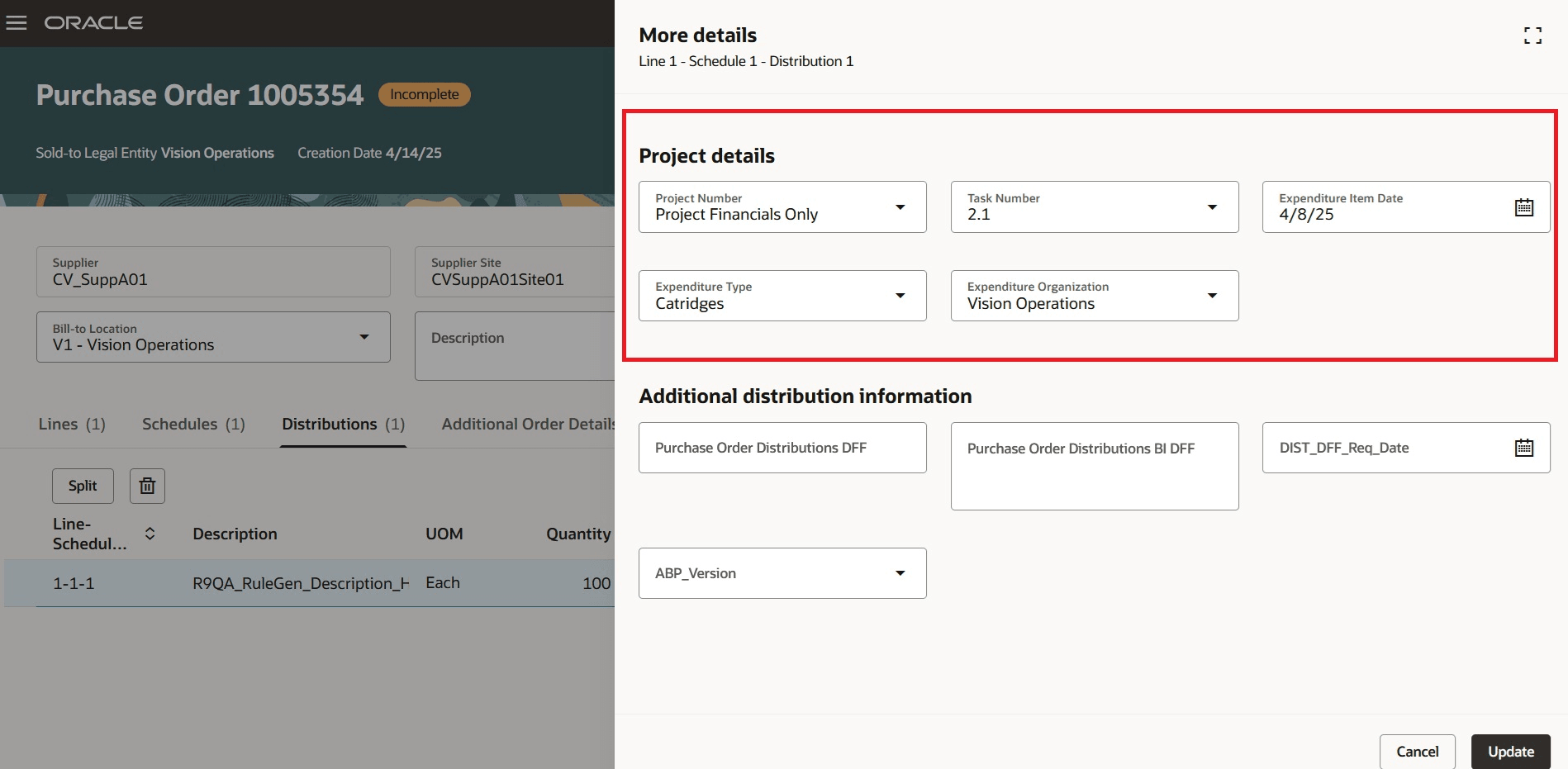Open the DIST_DFF_Req_Date calendar picker
This screenshot has height=769, width=1568.
[1523, 448]
